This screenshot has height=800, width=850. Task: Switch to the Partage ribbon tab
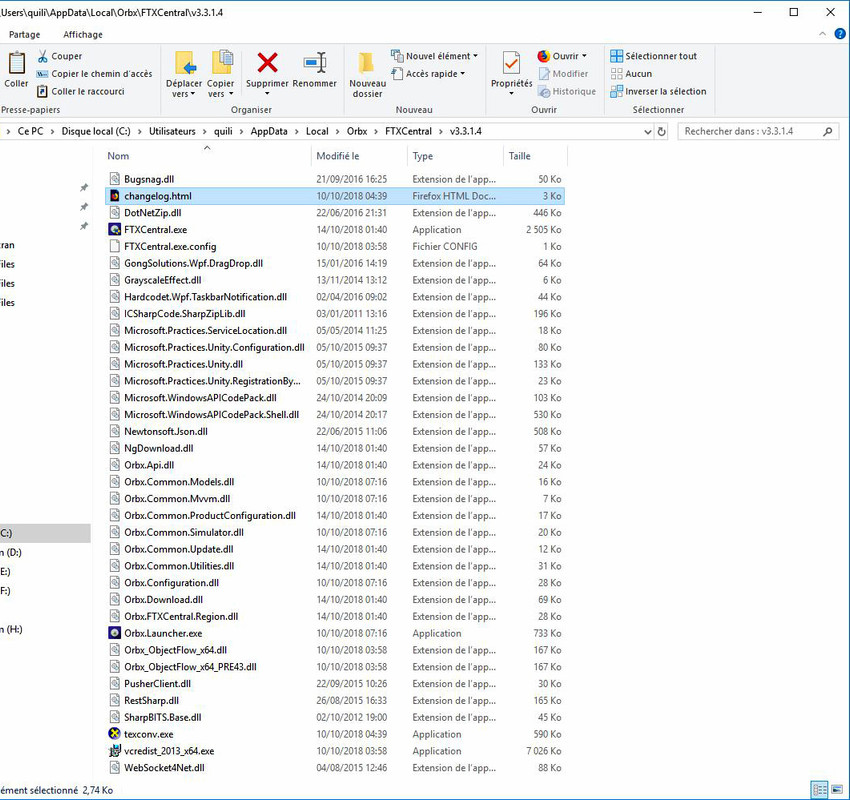pyautogui.click(x=24, y=35)
